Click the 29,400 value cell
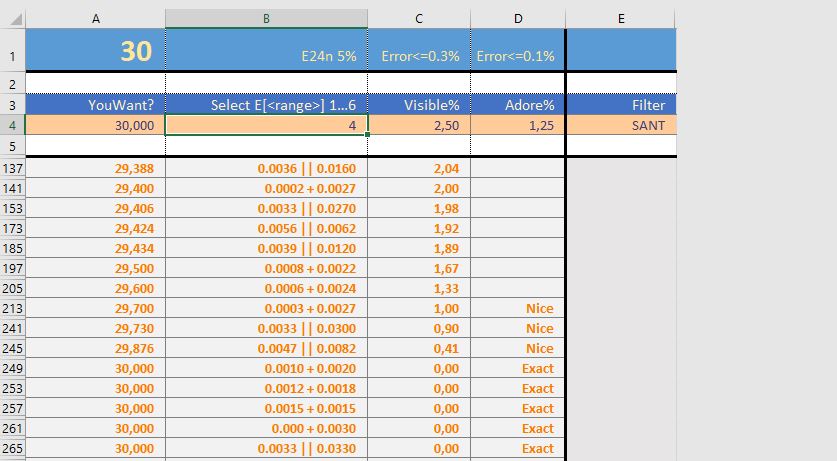This screenshot has width=837, height=461. (x=96, y=188)
